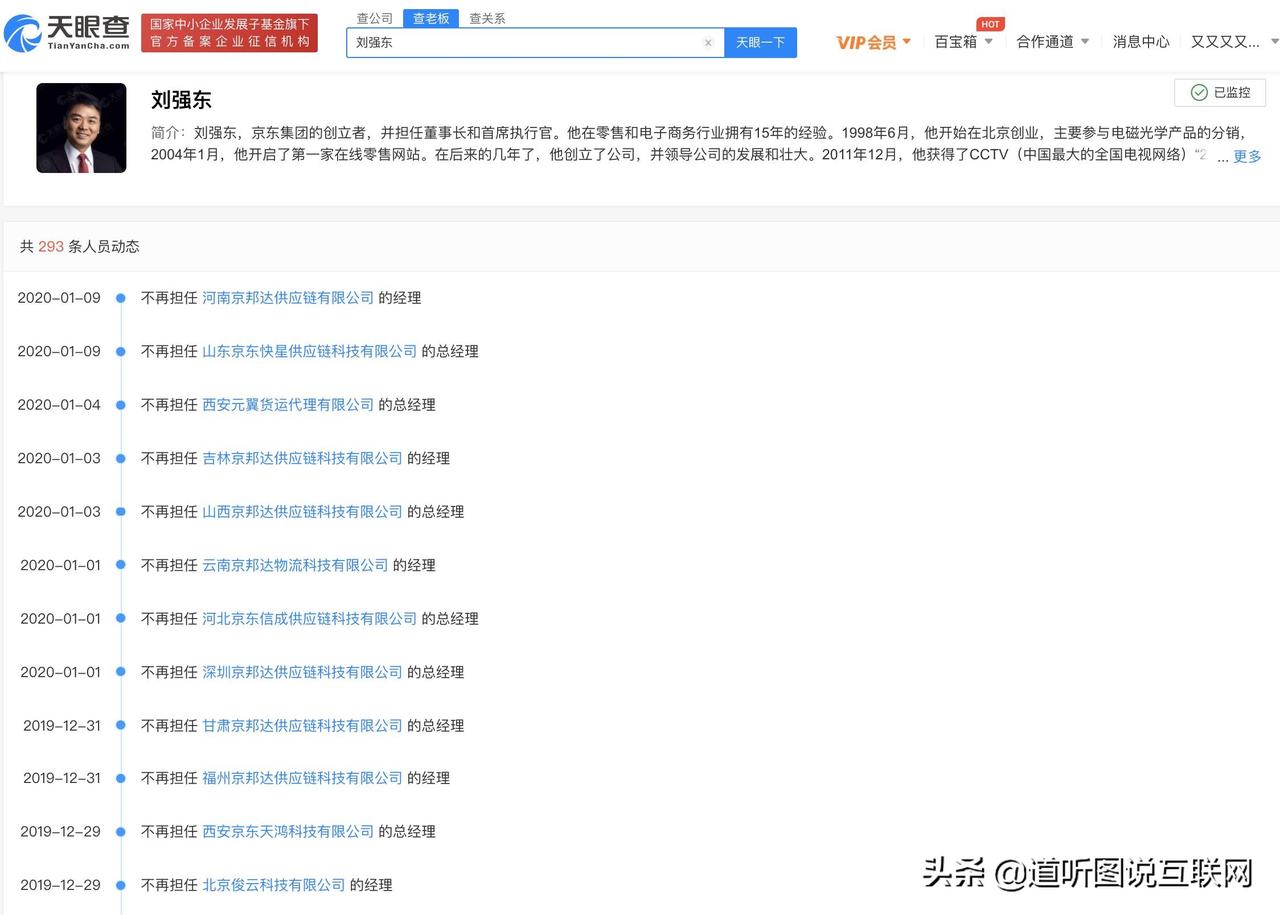Click the timeline dot for 山东京东快星供应链科技有限公司
The height and width of the screenshot is (915, 1280).
[121, 352]
